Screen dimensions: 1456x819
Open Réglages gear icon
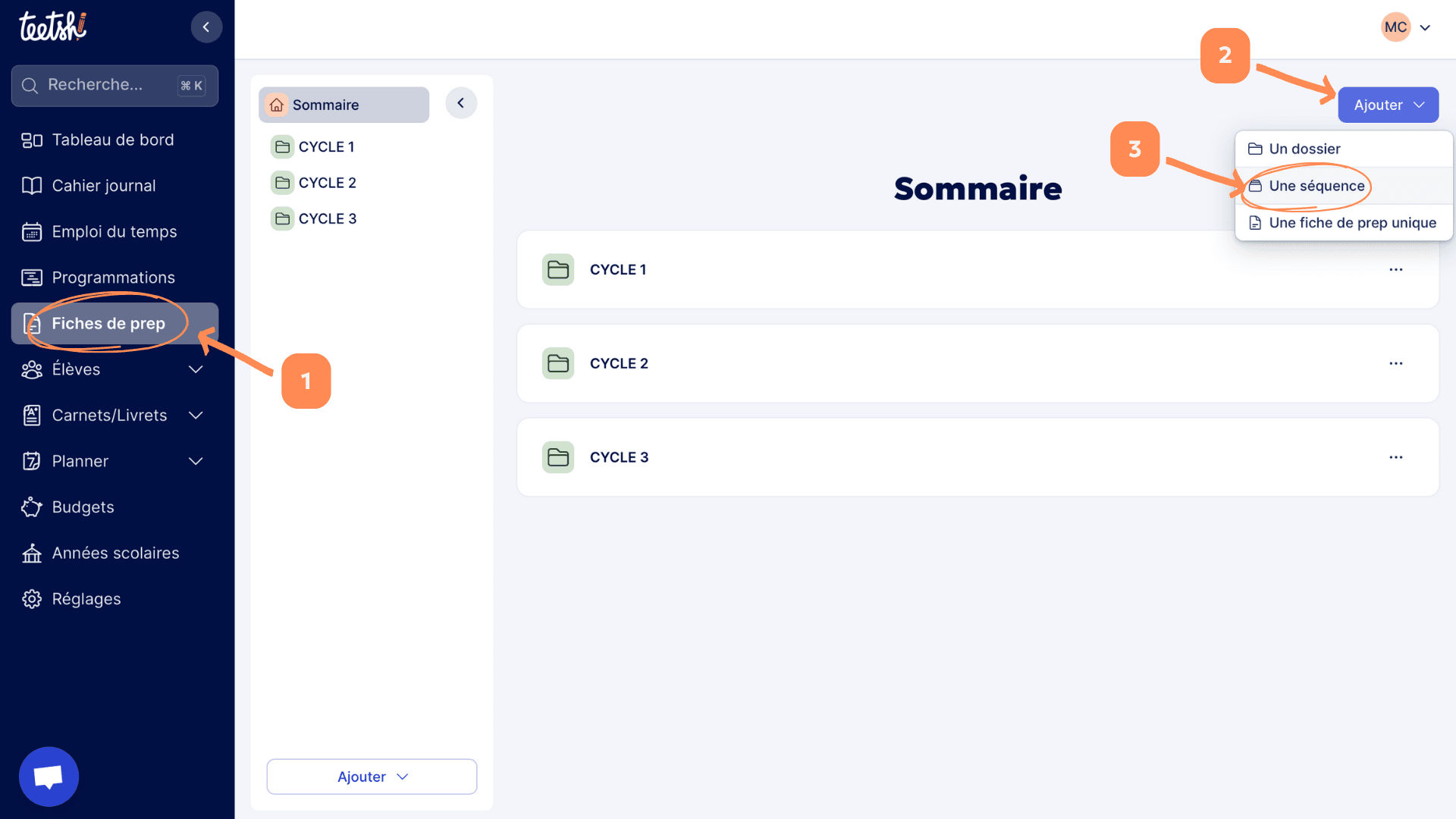pos(32,599)
